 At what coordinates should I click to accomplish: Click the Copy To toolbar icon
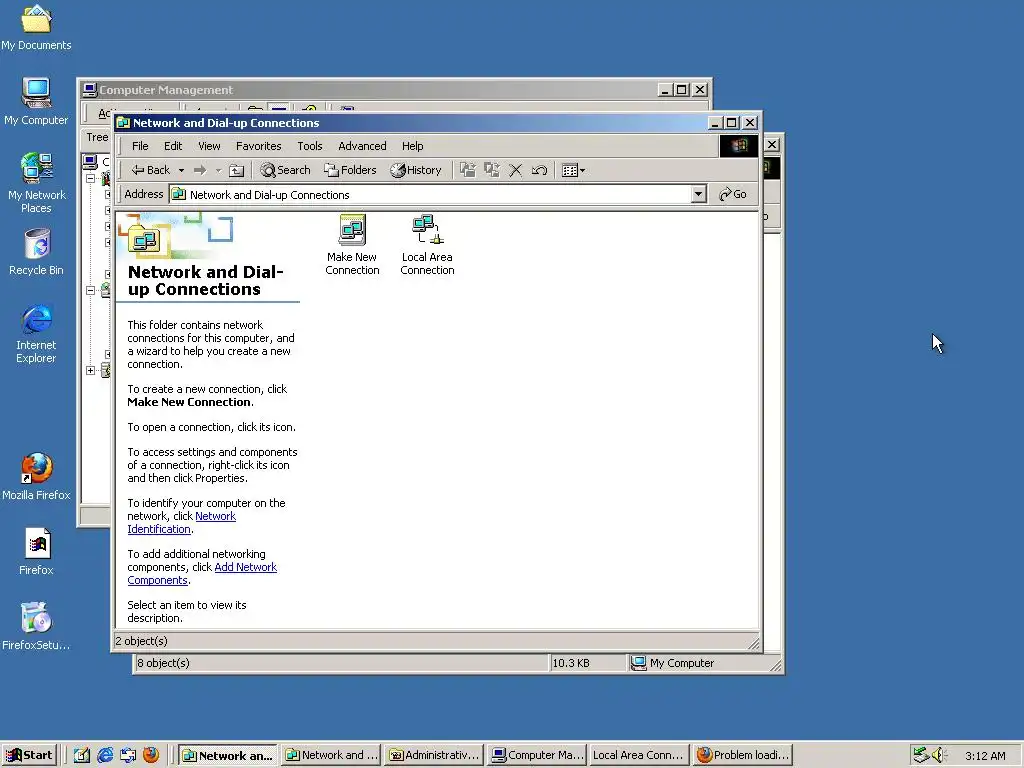coord(492,170)
